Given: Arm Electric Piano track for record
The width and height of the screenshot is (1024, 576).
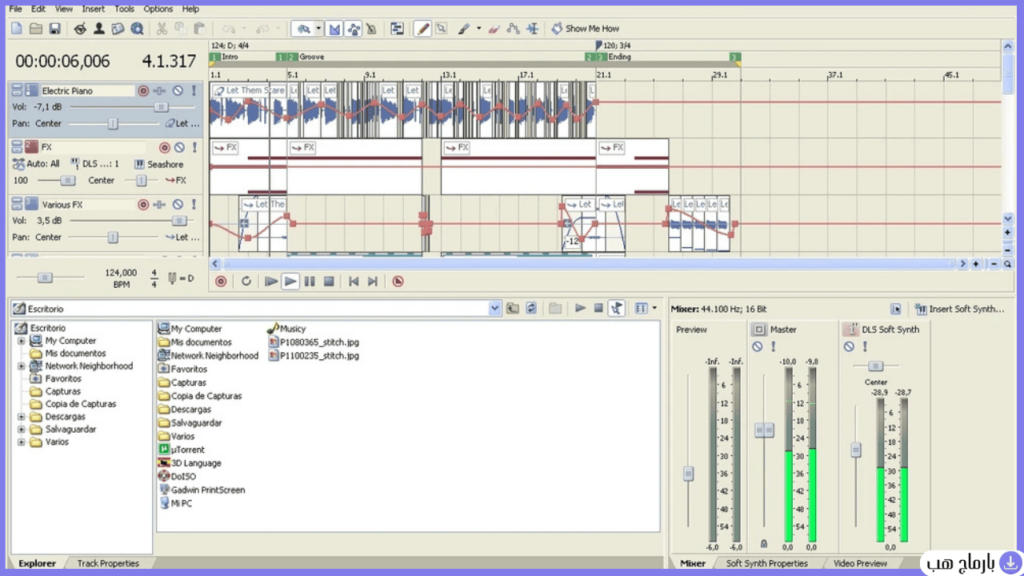Looking at the screenshot, I should tap(143, 91).
